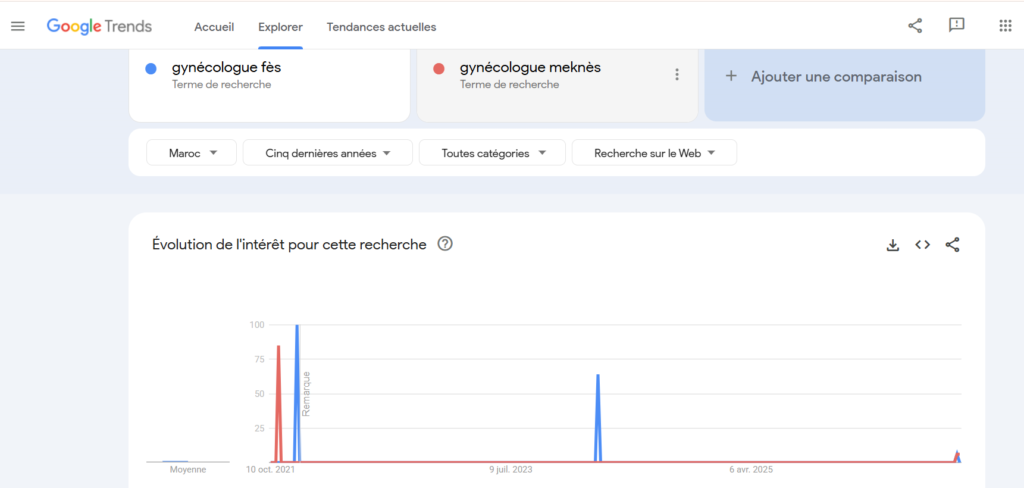Open the gynécologue meknès three-dot menu

coord(677,74)
